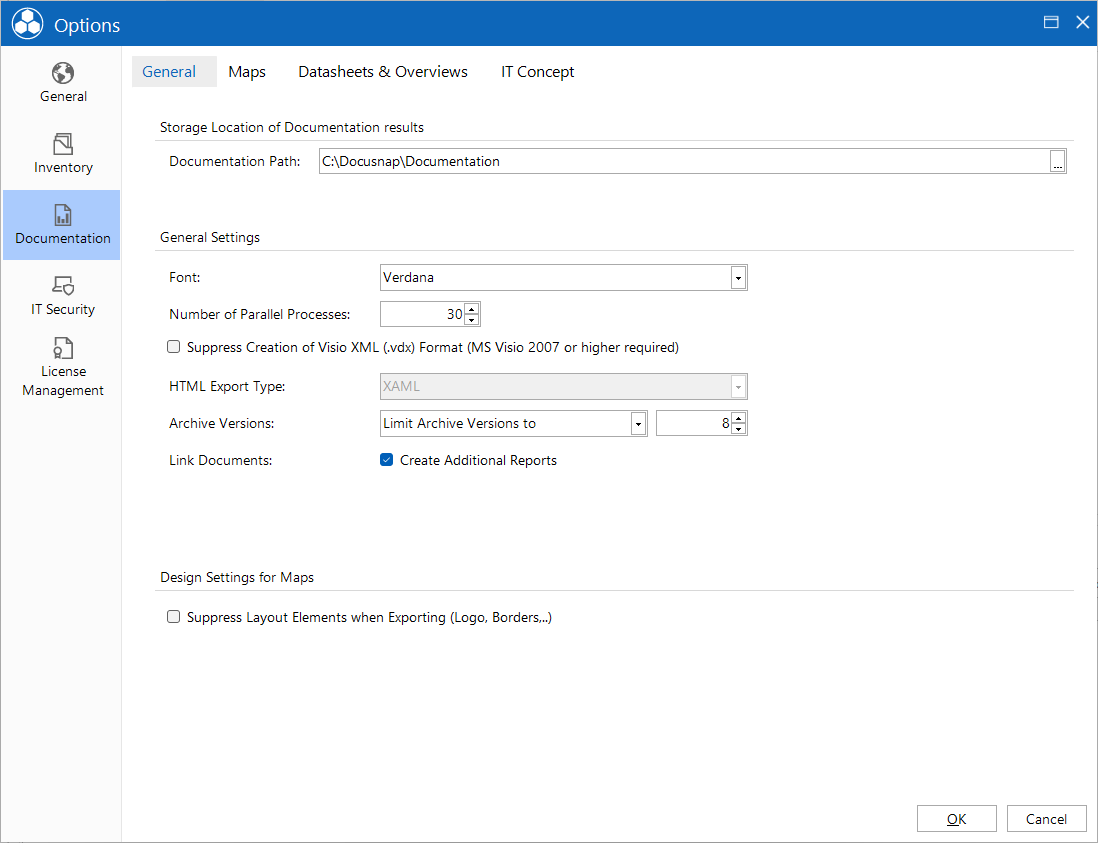Open the Archive Versions limit dropdown
Screen dimensions: 1098x843
638,424
